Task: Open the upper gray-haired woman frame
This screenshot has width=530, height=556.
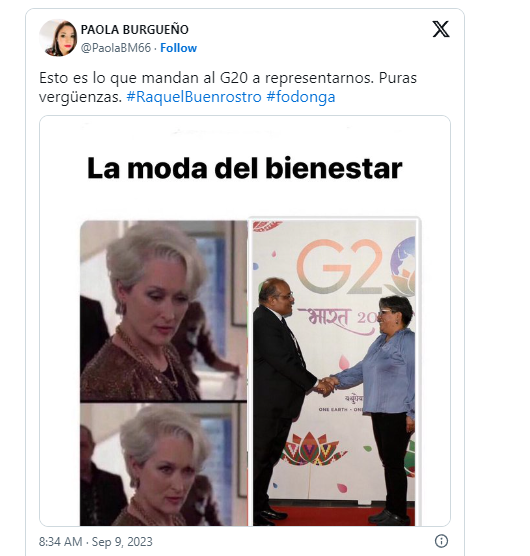Action: (x=163, y=311)
